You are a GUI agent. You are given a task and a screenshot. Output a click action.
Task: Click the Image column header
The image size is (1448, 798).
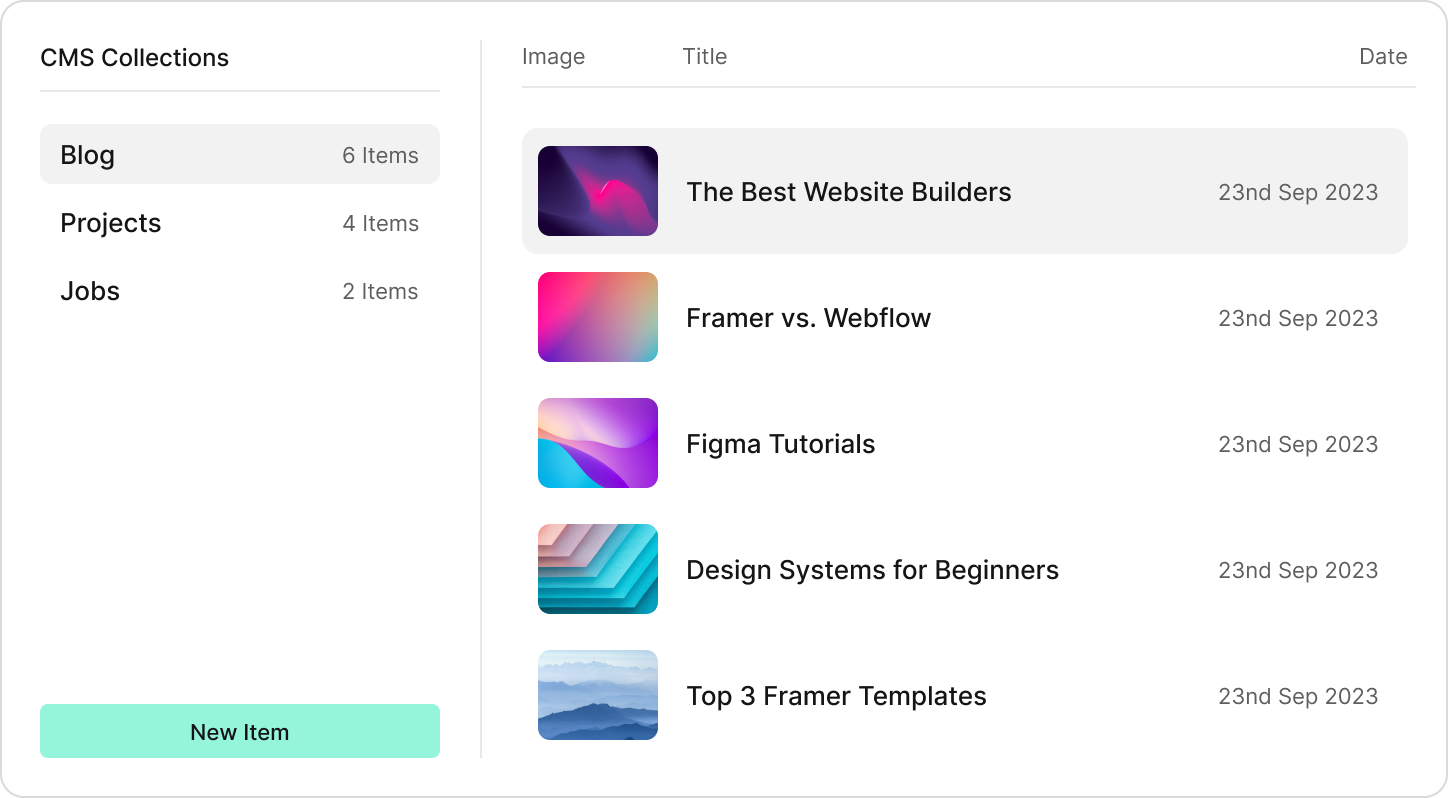coord(553,57)
